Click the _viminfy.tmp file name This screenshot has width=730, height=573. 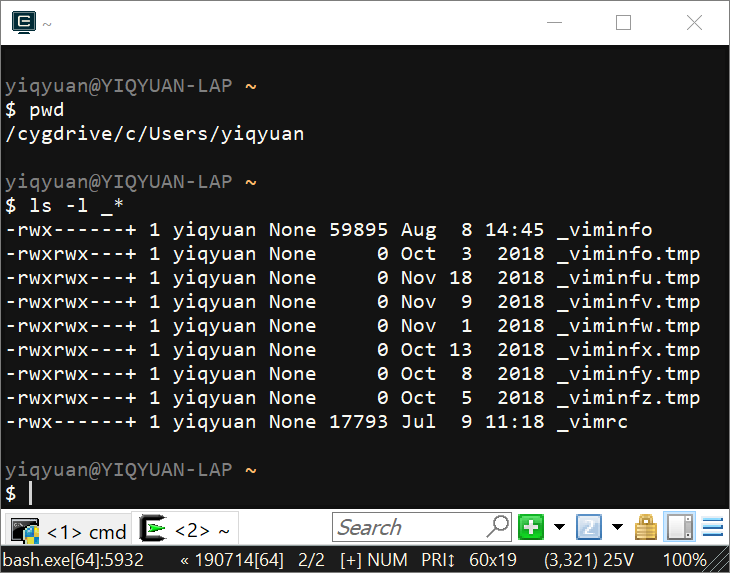(629, 374)
